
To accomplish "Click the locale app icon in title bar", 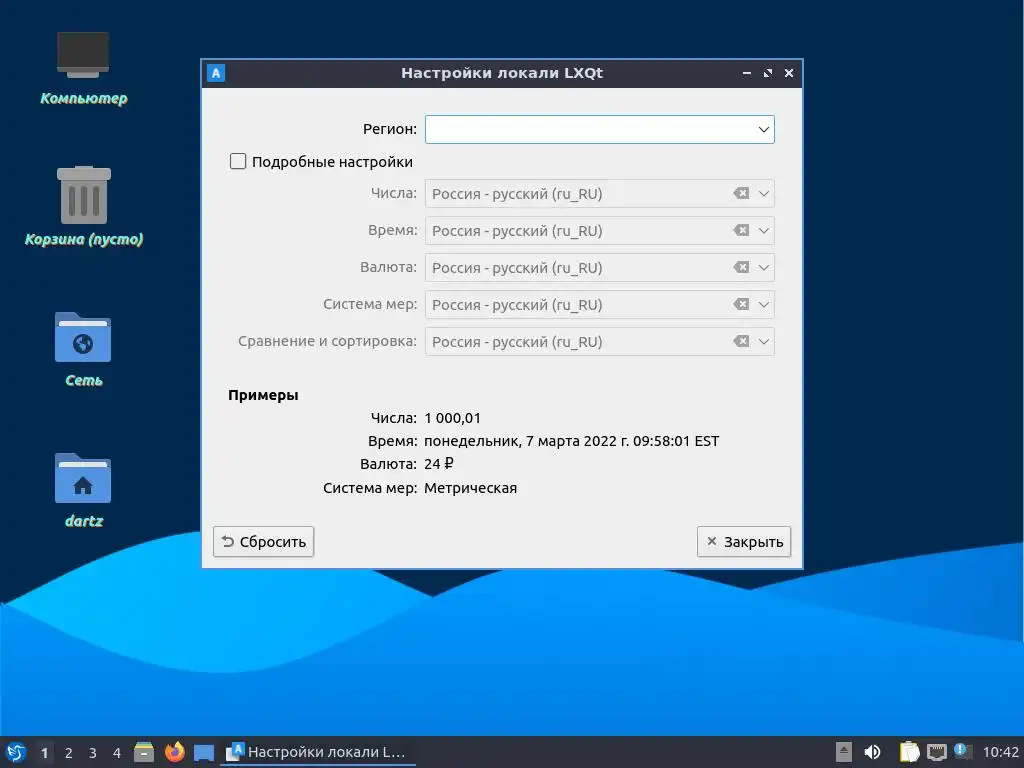I will pos(216,73).
